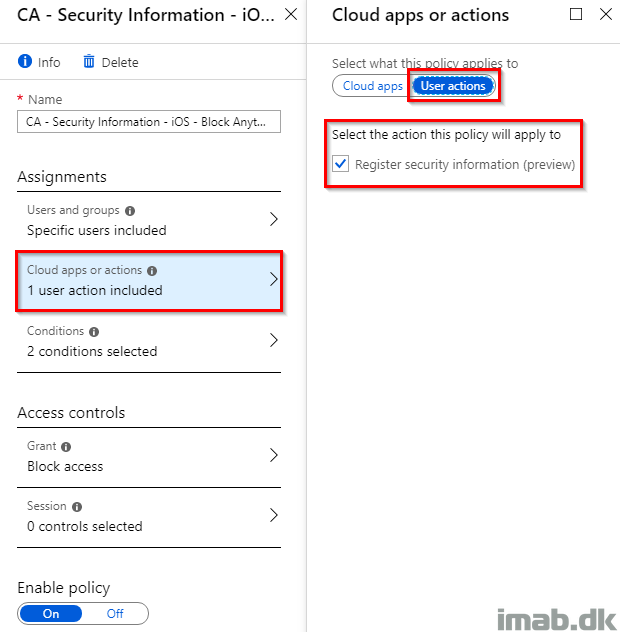This screenshot has width=620, height=632.
Task: Select the Cloud apps tab option
Action: point(372,86)
